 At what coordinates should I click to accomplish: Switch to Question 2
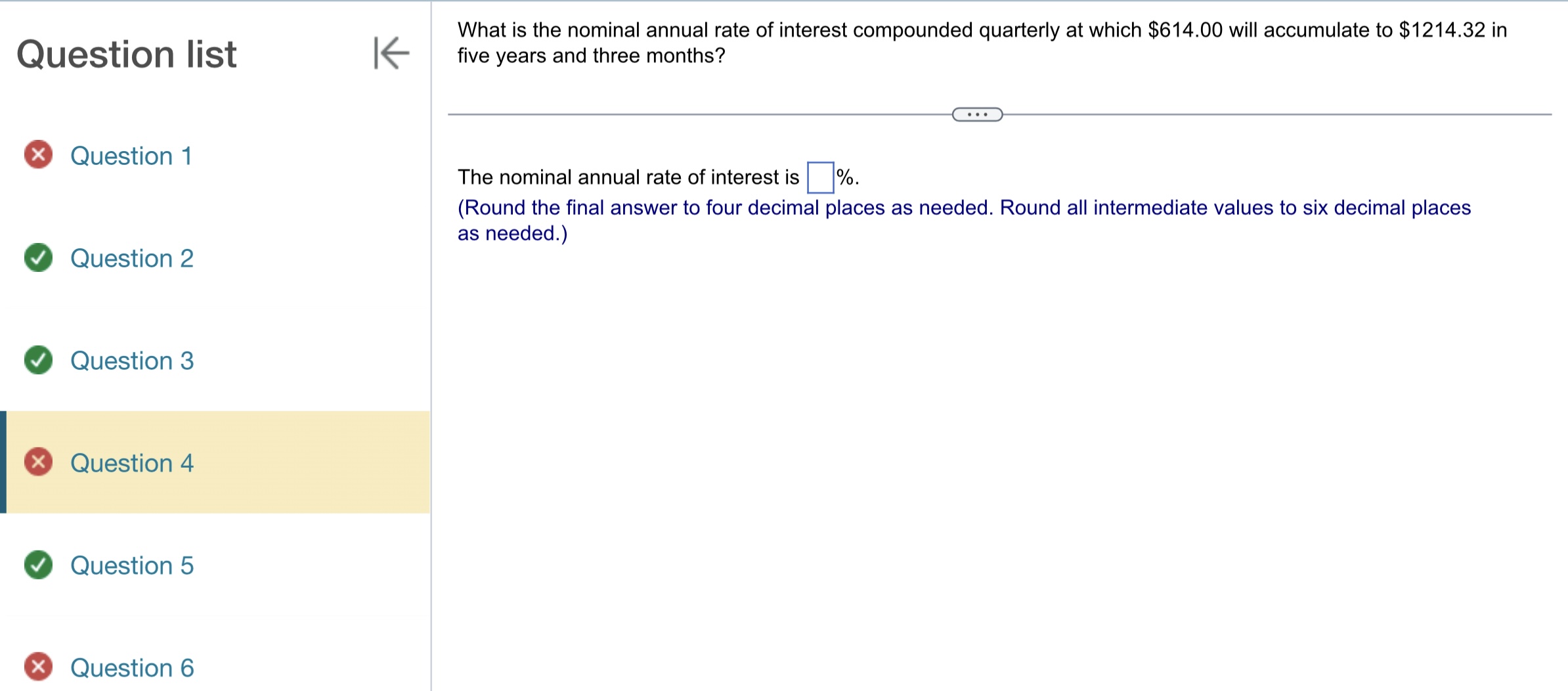point(131,258)
